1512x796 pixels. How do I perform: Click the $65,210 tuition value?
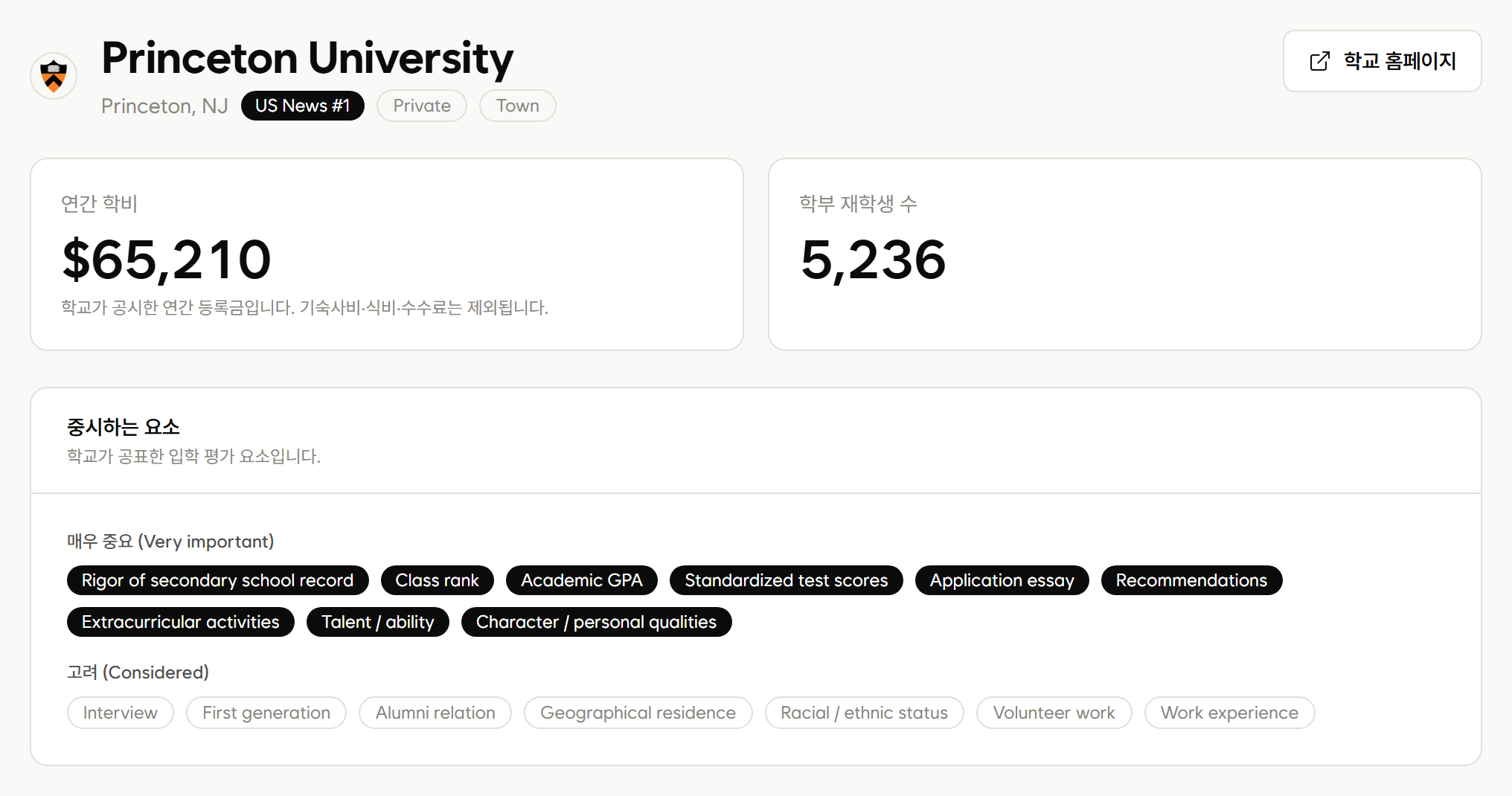(x=167, y=260)
